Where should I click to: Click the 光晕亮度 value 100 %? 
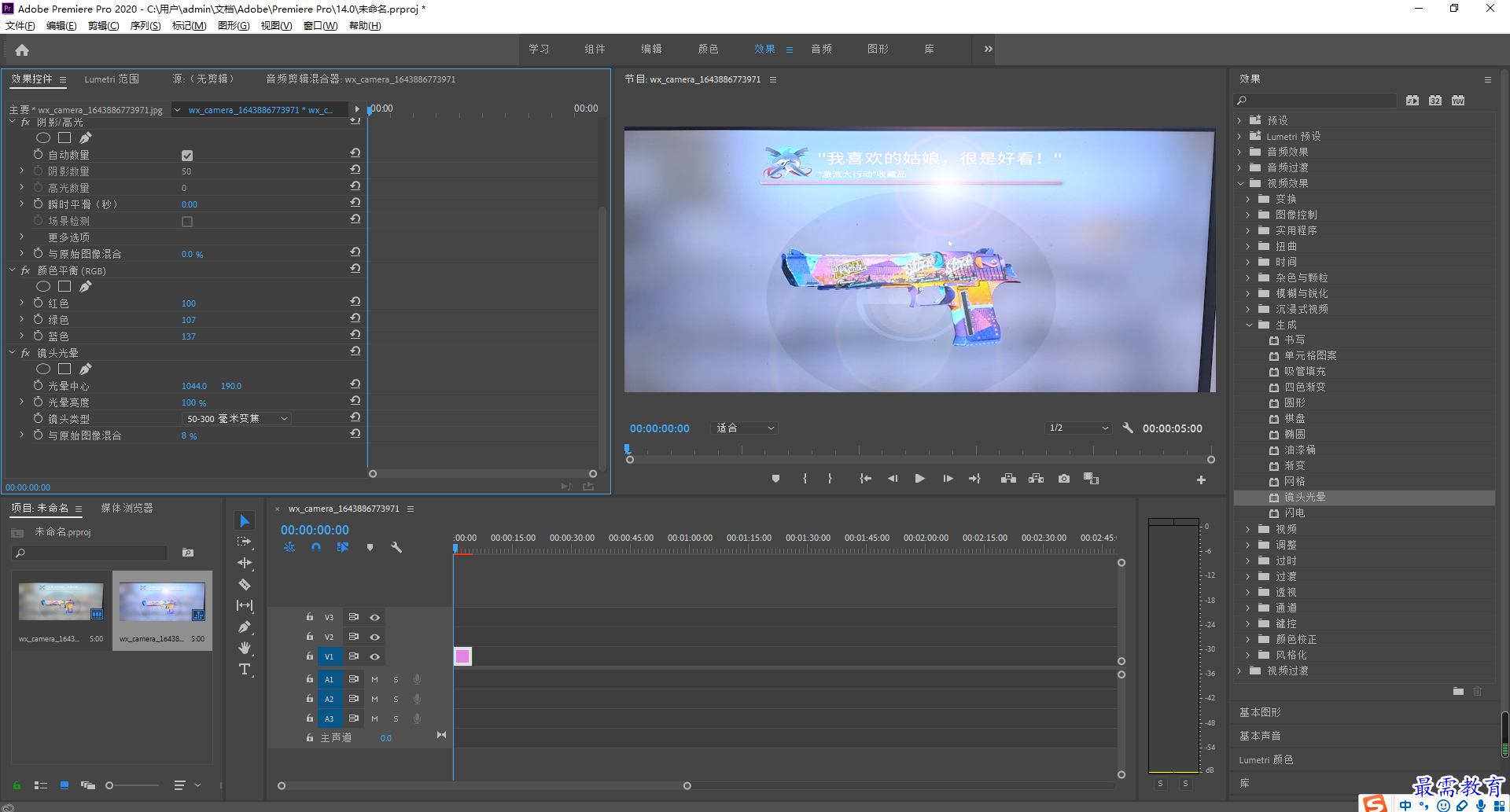coord(193,402)
